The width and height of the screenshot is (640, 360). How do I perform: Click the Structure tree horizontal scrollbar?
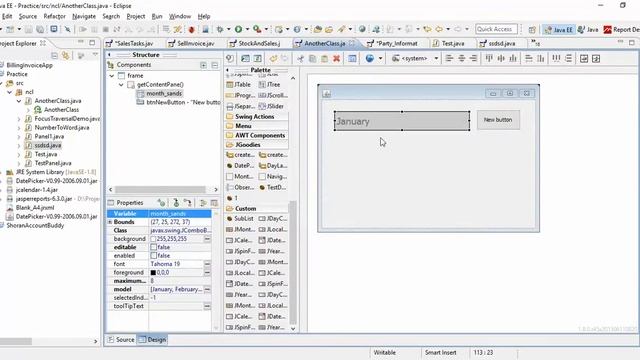pos(160,189)
